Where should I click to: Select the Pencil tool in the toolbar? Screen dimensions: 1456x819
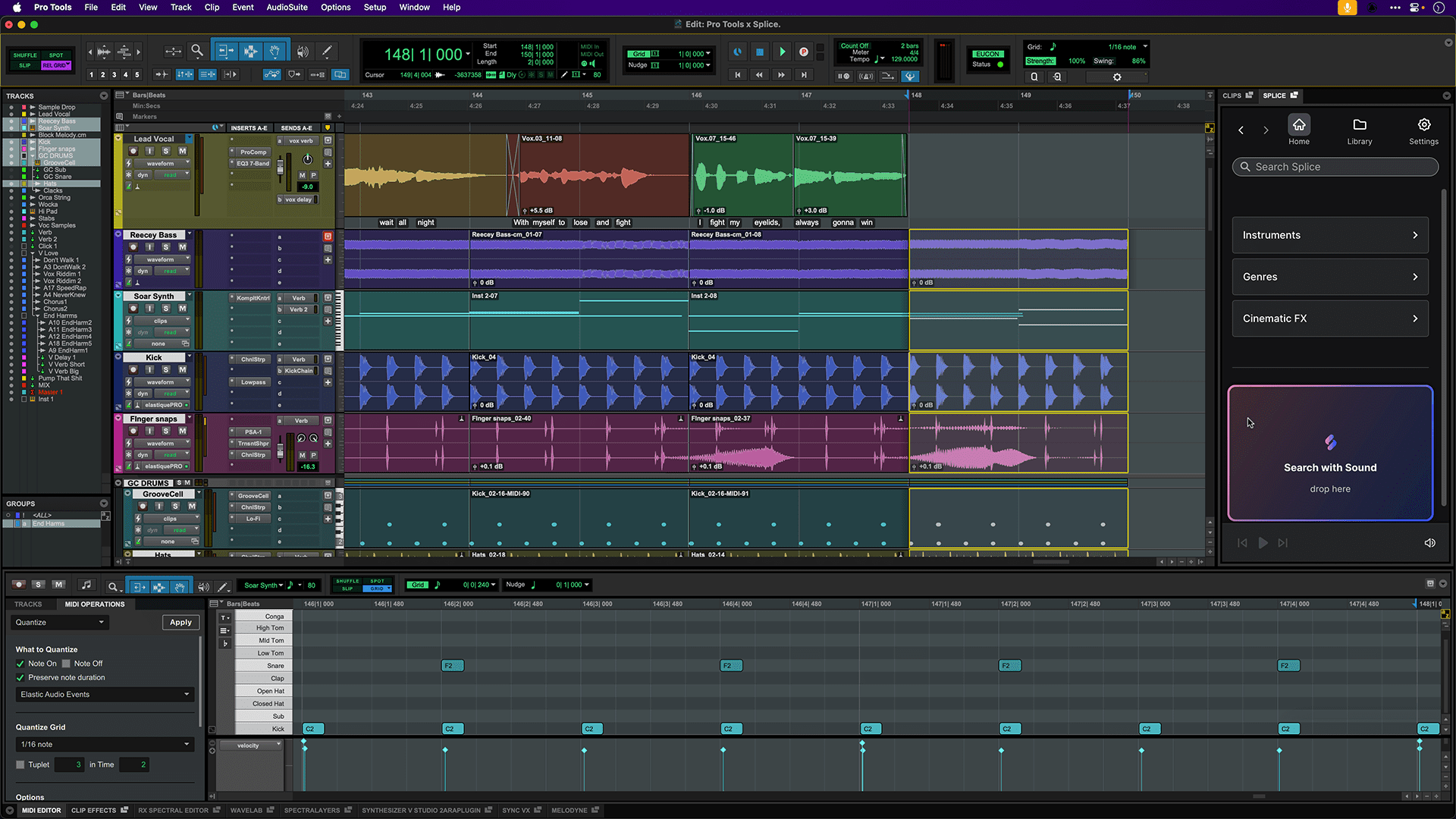tap(327, 51)
